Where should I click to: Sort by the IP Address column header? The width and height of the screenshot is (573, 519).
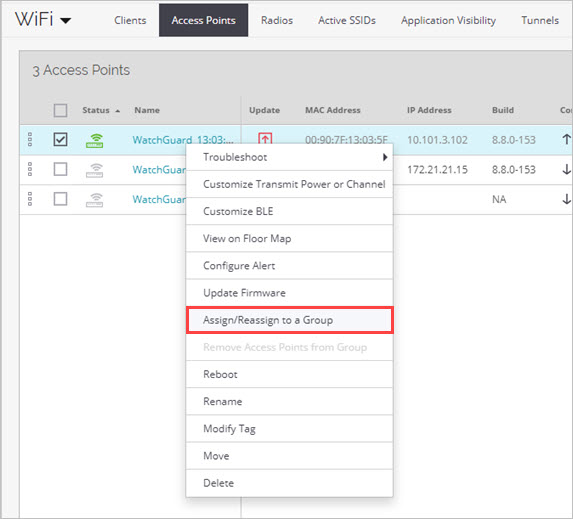pos(429,110)
